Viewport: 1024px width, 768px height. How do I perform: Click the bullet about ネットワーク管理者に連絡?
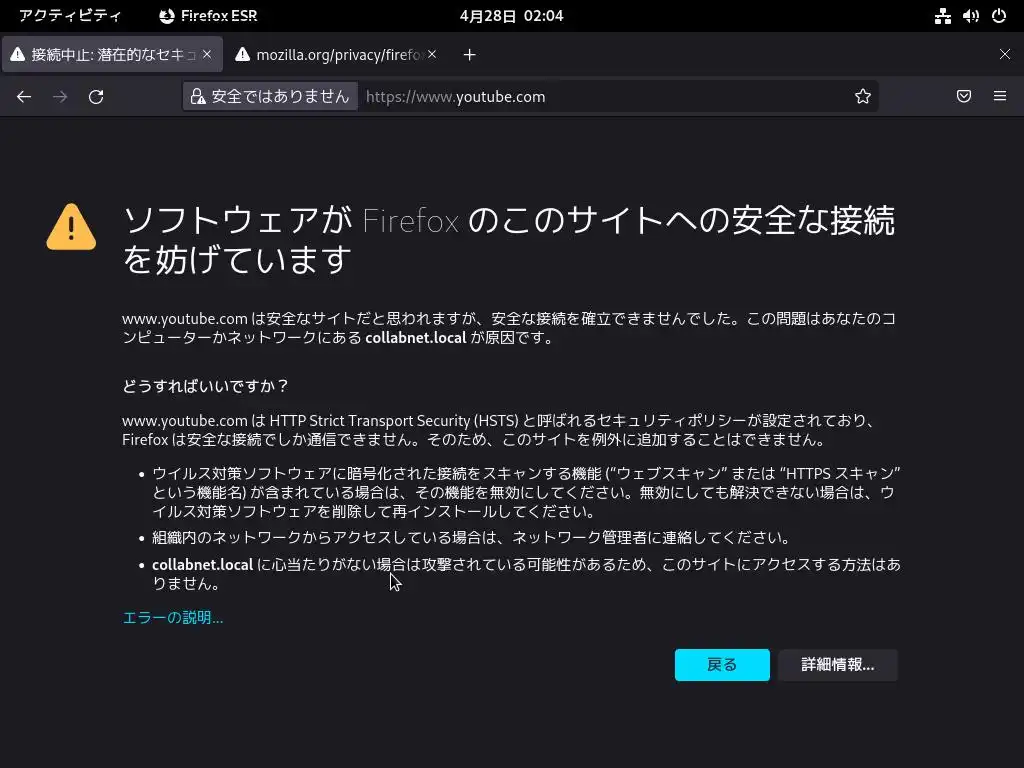point(471,537)
